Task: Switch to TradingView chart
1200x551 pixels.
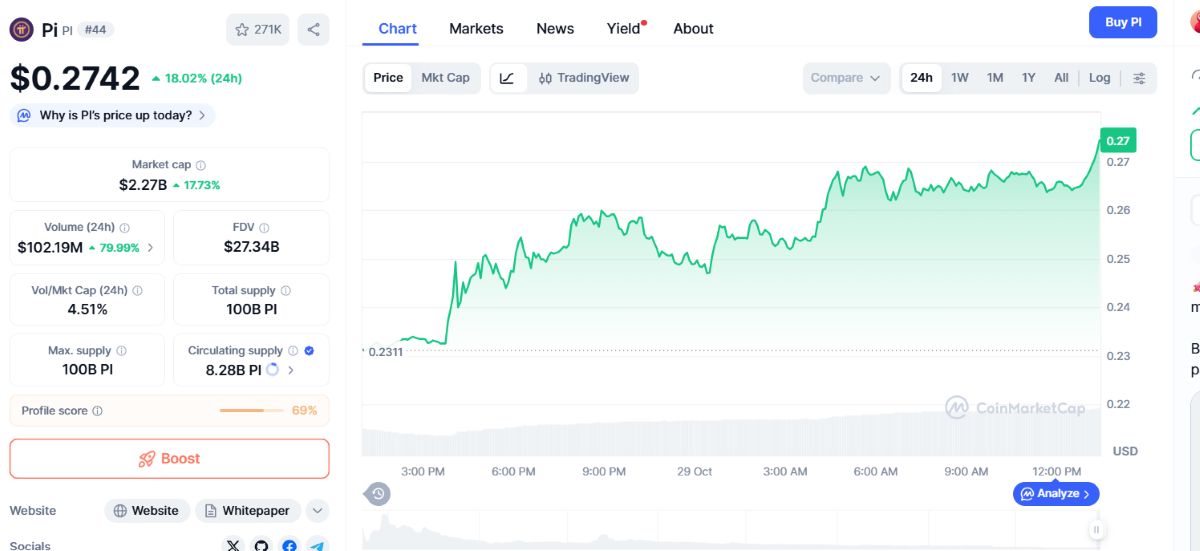Action: click(584, 78)
